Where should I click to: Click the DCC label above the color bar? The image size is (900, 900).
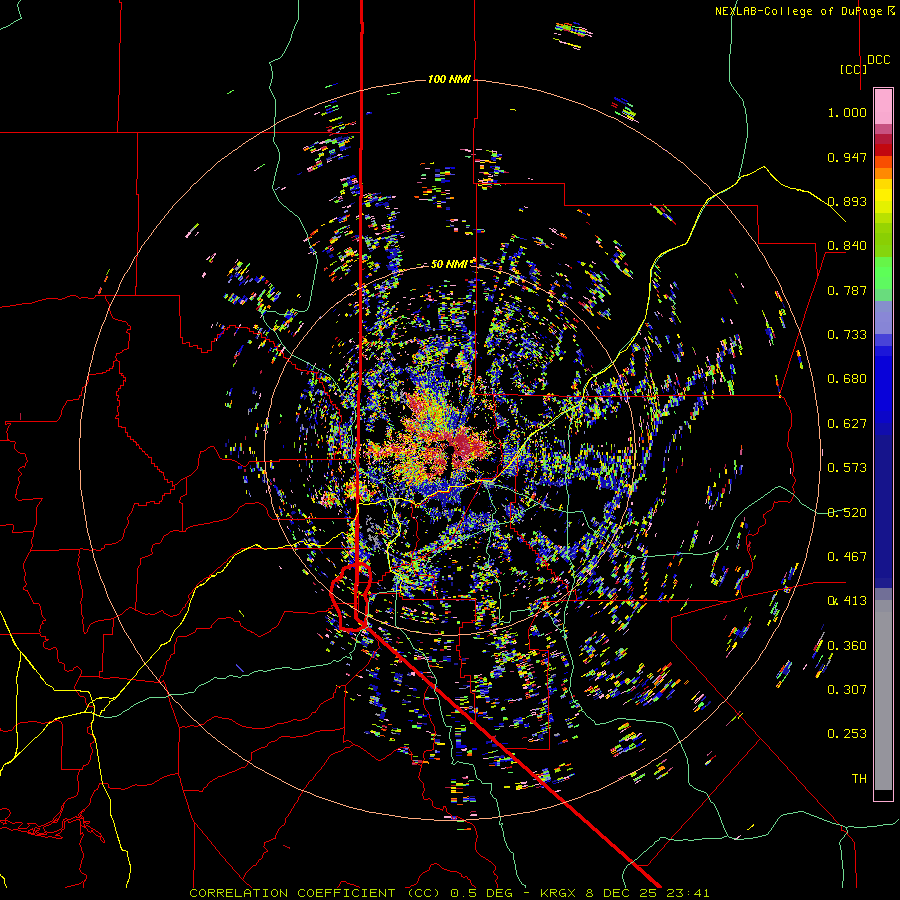click(x=879, y=60)
